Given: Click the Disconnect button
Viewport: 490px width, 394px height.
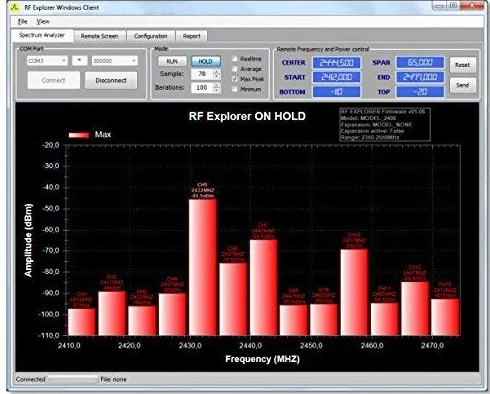Looking at the screenshot, I should 111,80.
